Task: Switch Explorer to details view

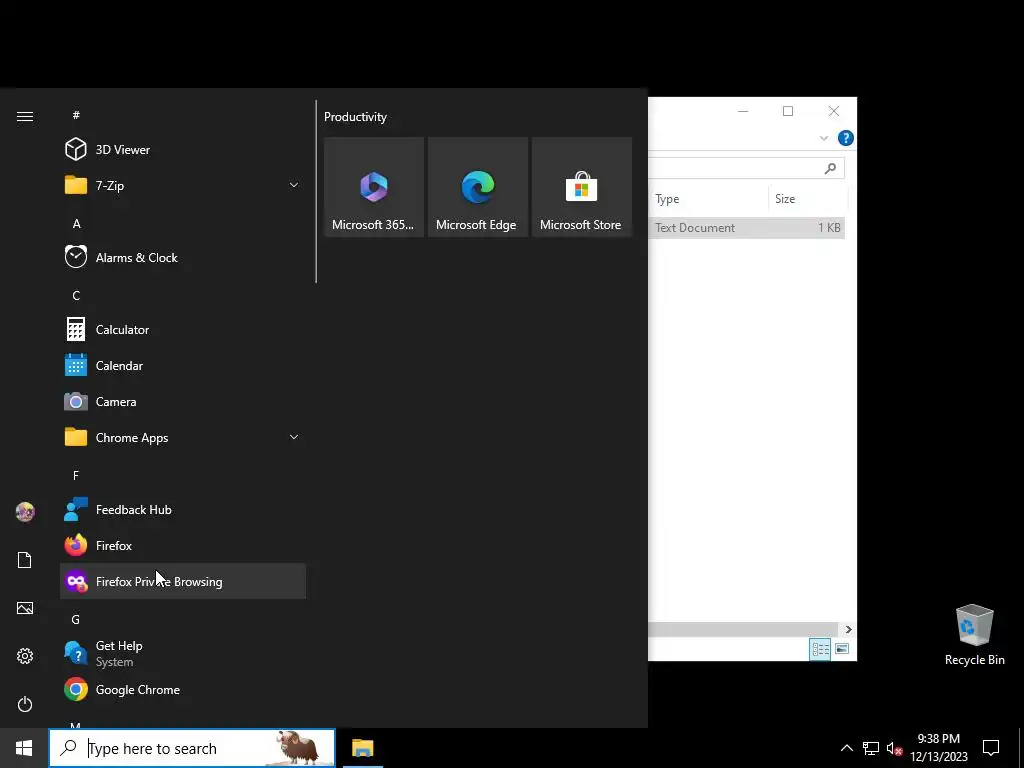Action: [820, 649]
